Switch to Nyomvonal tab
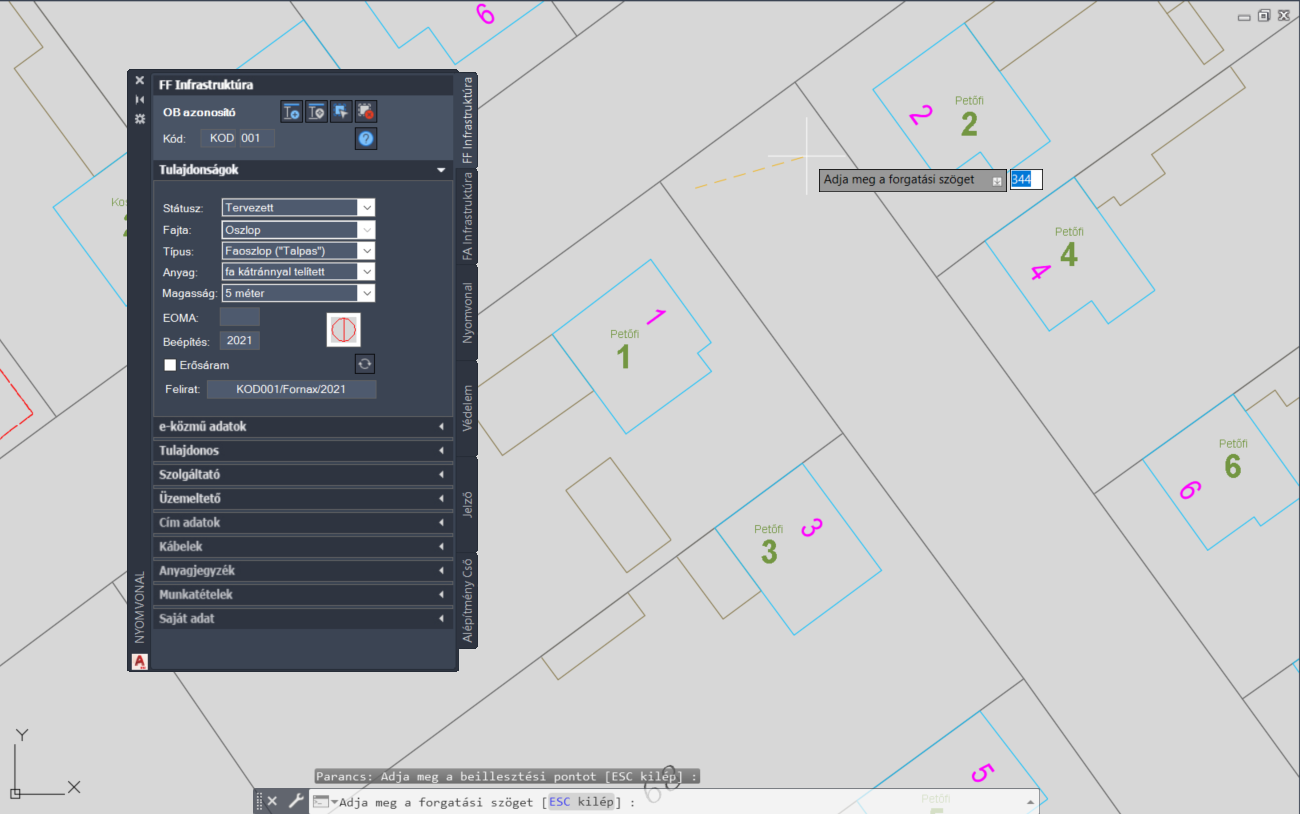The width and height of the screenshot is (1300, 814). click(x=467, y=312)
